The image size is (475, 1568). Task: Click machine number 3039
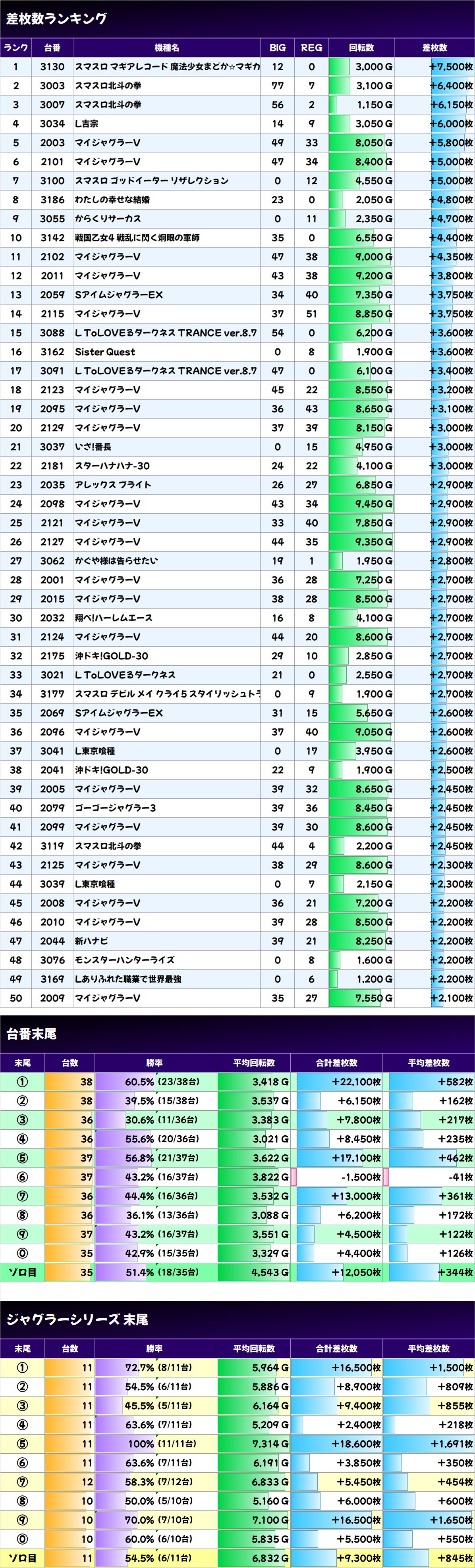(52, 884)
